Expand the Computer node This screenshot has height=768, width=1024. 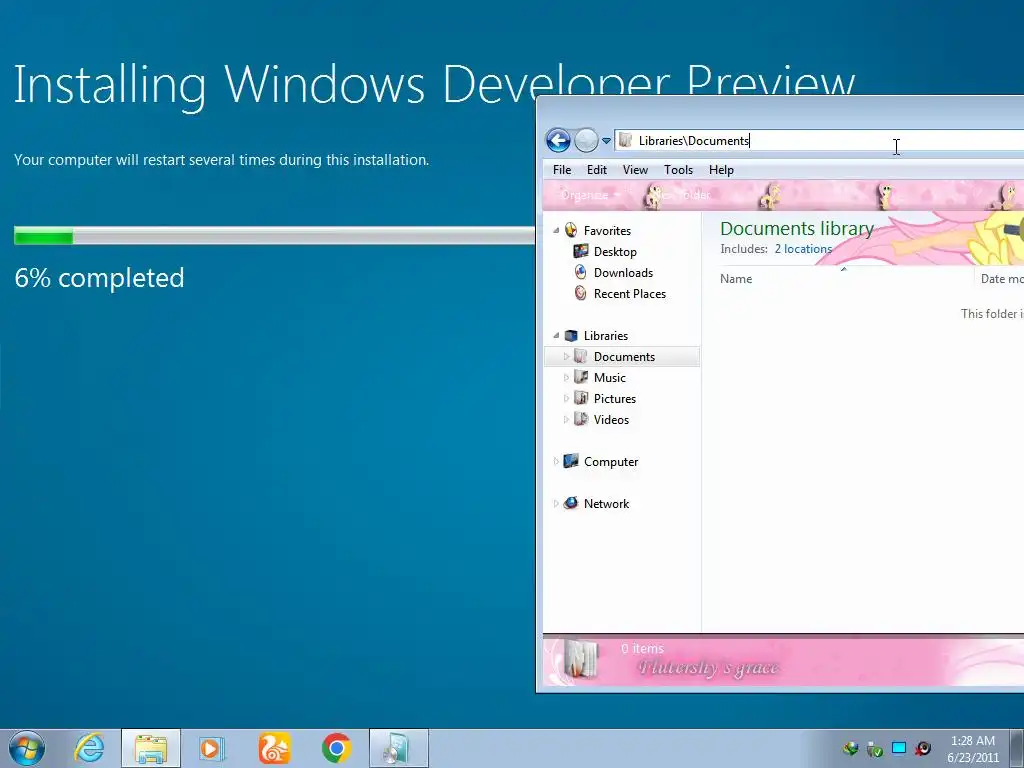[556, 461]
